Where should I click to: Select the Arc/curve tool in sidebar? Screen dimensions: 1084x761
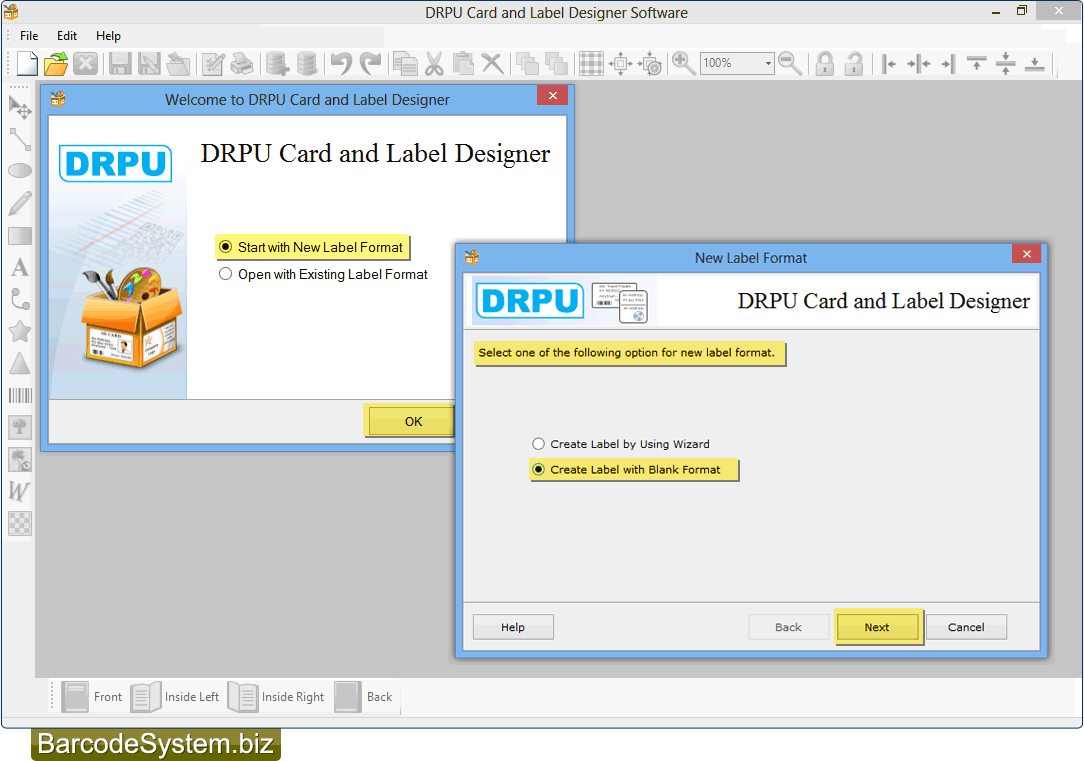(19, 299)
